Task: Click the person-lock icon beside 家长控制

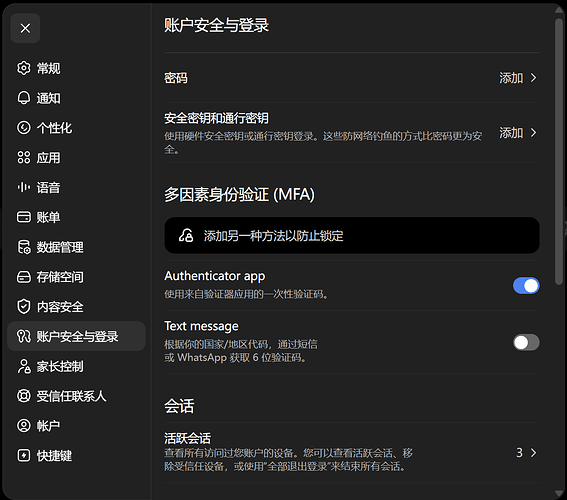Action: pos(24,366)
